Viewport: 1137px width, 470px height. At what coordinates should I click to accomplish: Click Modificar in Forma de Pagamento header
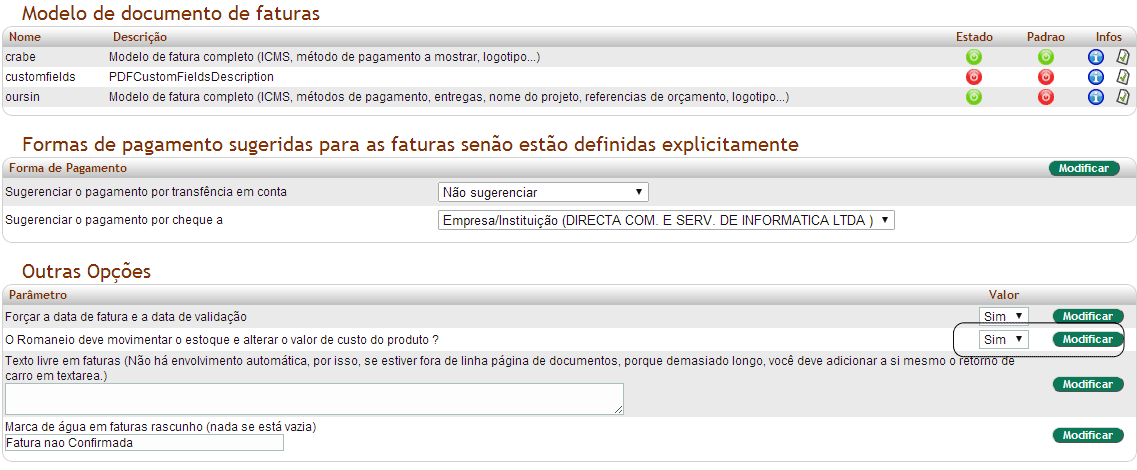click(x=1083, y=168)
